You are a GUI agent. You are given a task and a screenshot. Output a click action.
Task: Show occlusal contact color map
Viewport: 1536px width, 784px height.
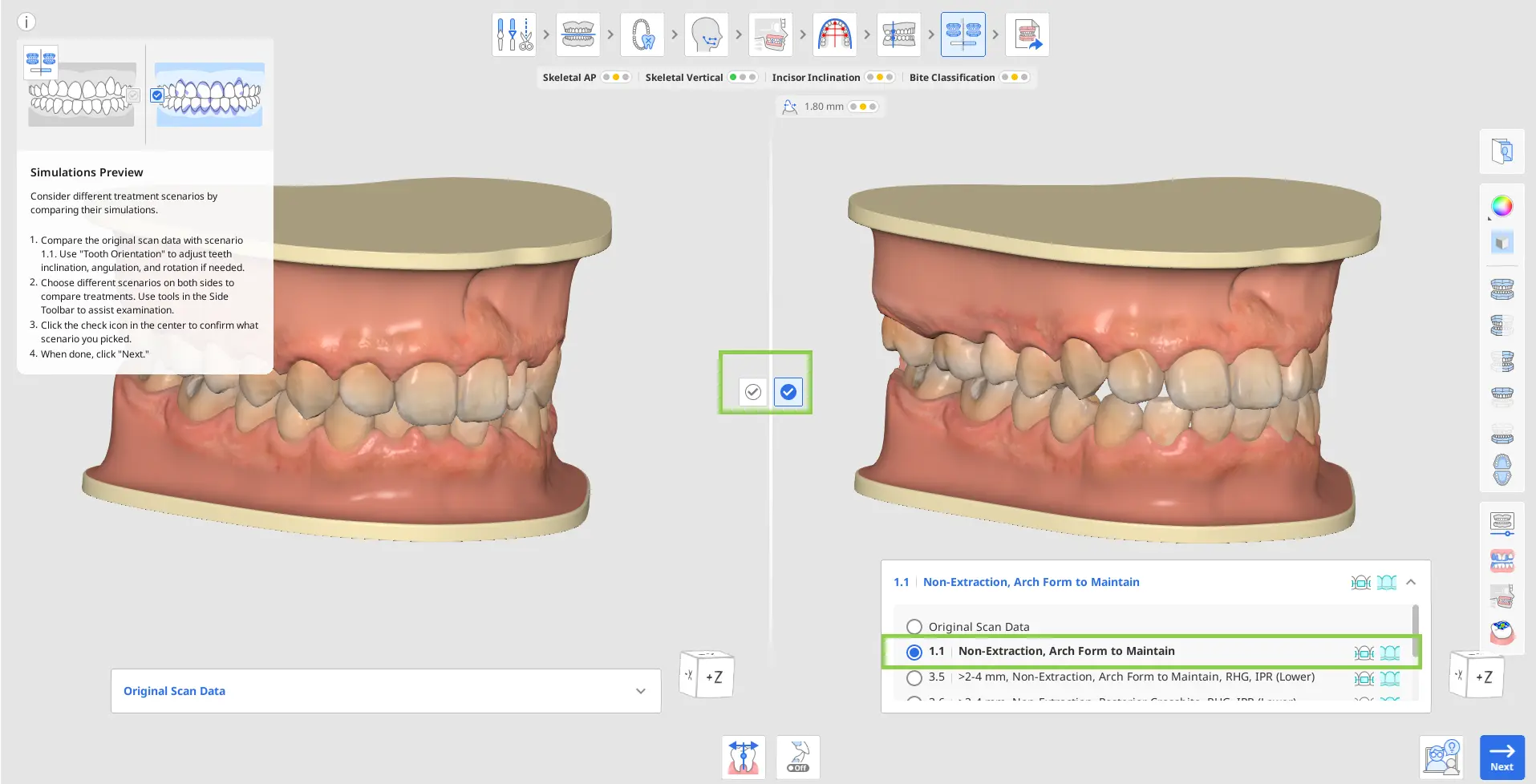(1502, 632)
